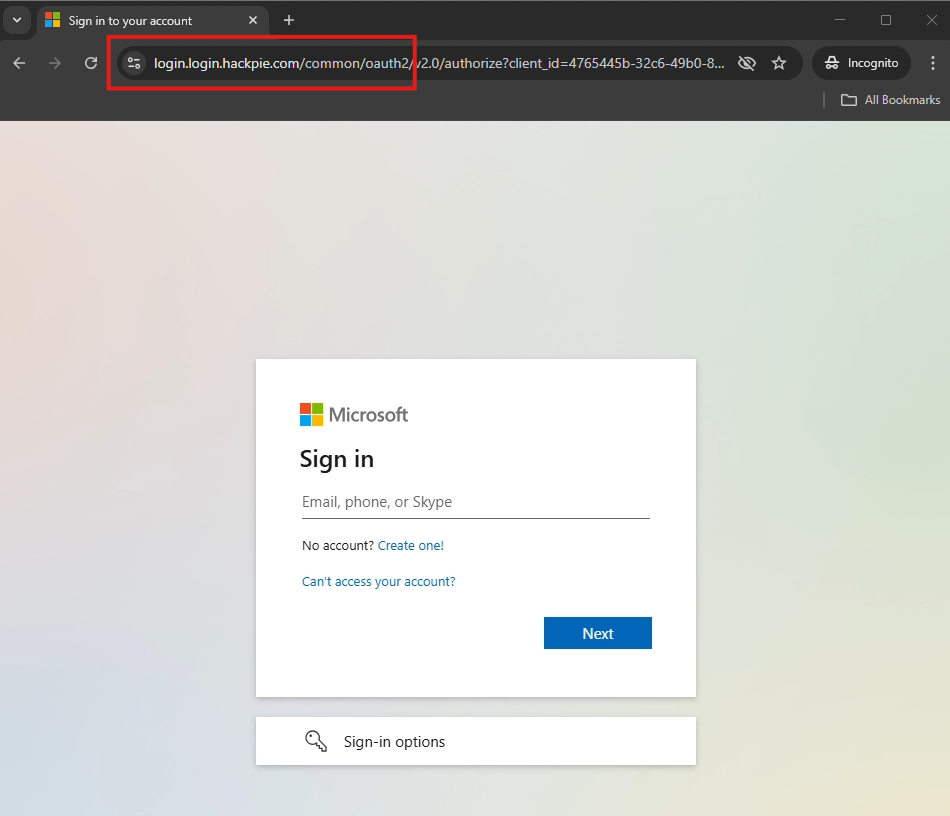The width and height of the screenshot is (950, 816).
Task: Open 'Can't access your account?' link
Action: (x=379, y=582)
